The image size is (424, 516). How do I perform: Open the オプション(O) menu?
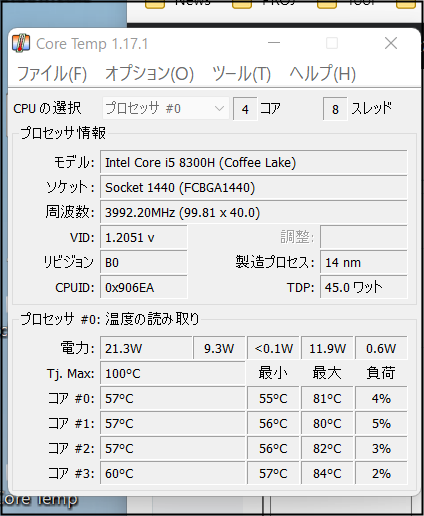tap(149, 74)
